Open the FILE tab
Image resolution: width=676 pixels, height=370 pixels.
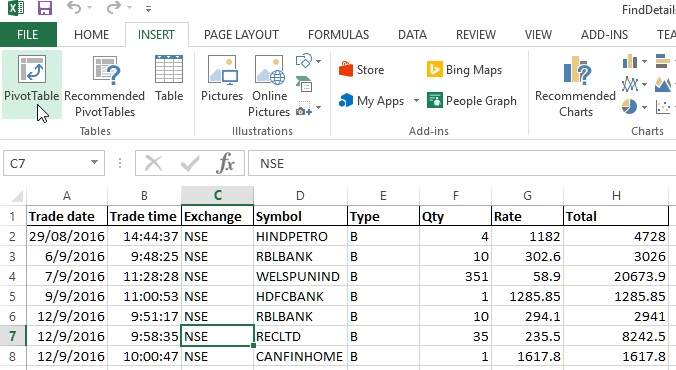(x=28, y=34)
